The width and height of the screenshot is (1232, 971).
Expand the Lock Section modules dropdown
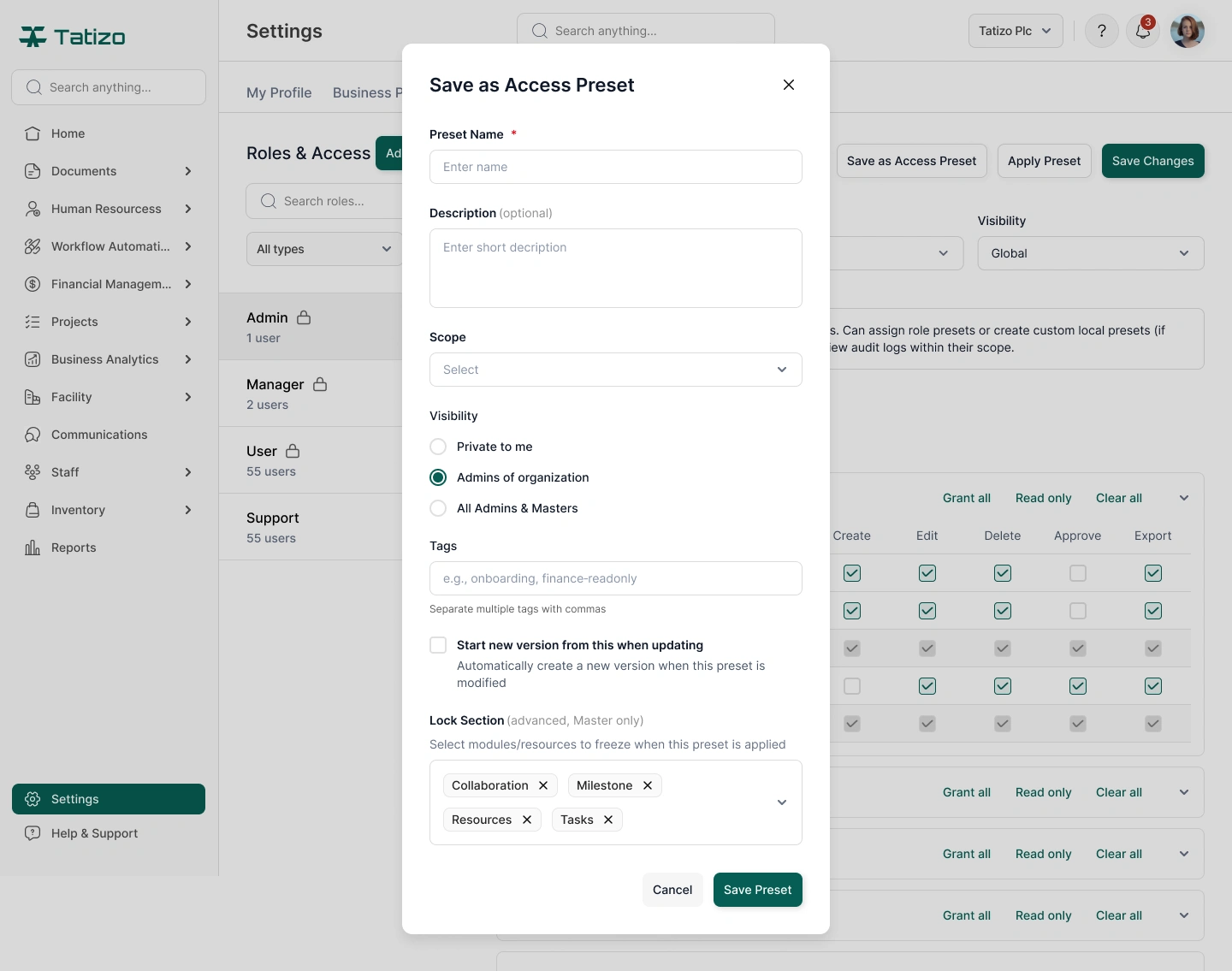coord(782,802)
